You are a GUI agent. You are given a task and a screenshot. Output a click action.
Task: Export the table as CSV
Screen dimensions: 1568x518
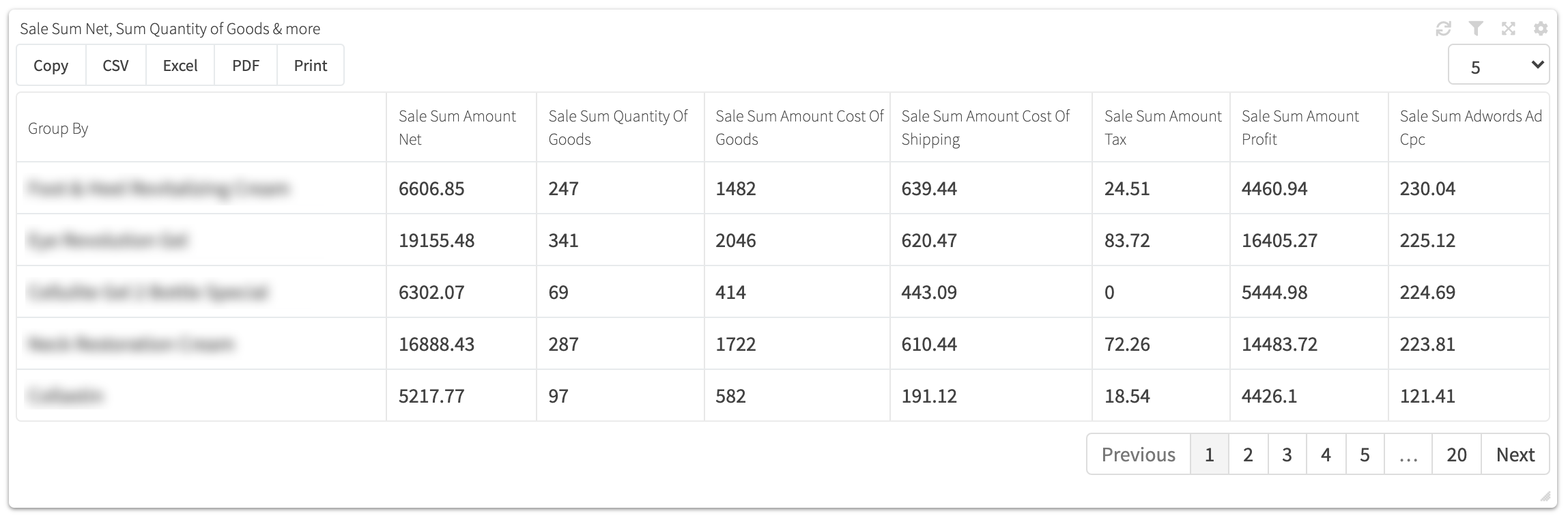pyautogui.click(x=116, y=66)
